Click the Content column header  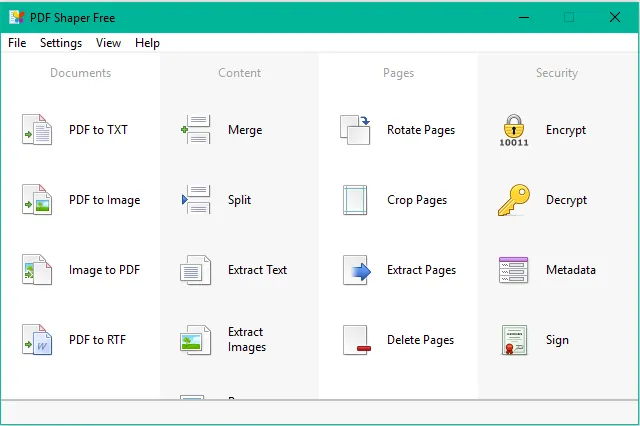click(240, 73)
